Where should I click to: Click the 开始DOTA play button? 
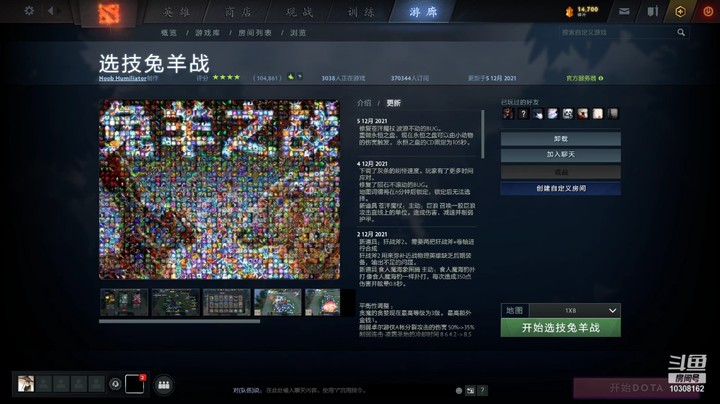(x=636, y=388)
